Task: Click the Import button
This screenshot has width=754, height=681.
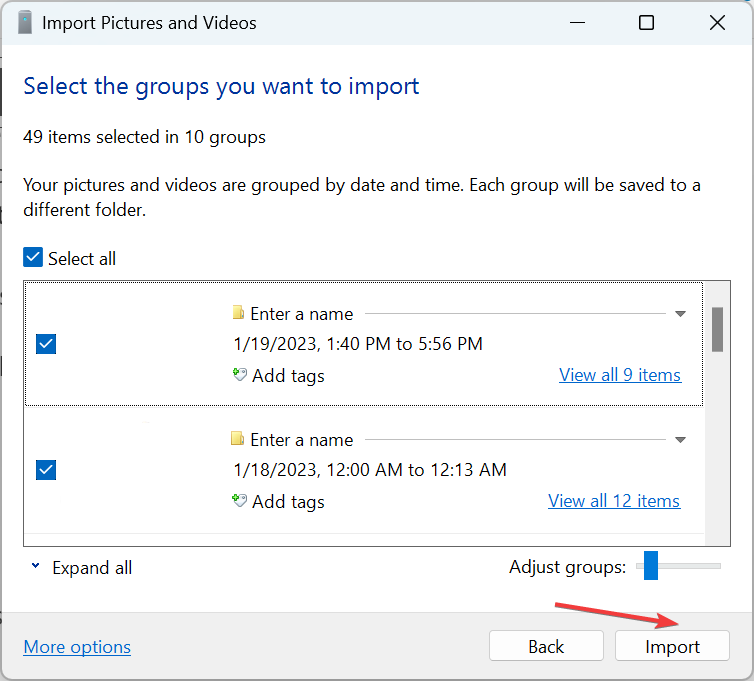Action: [672, 646]
